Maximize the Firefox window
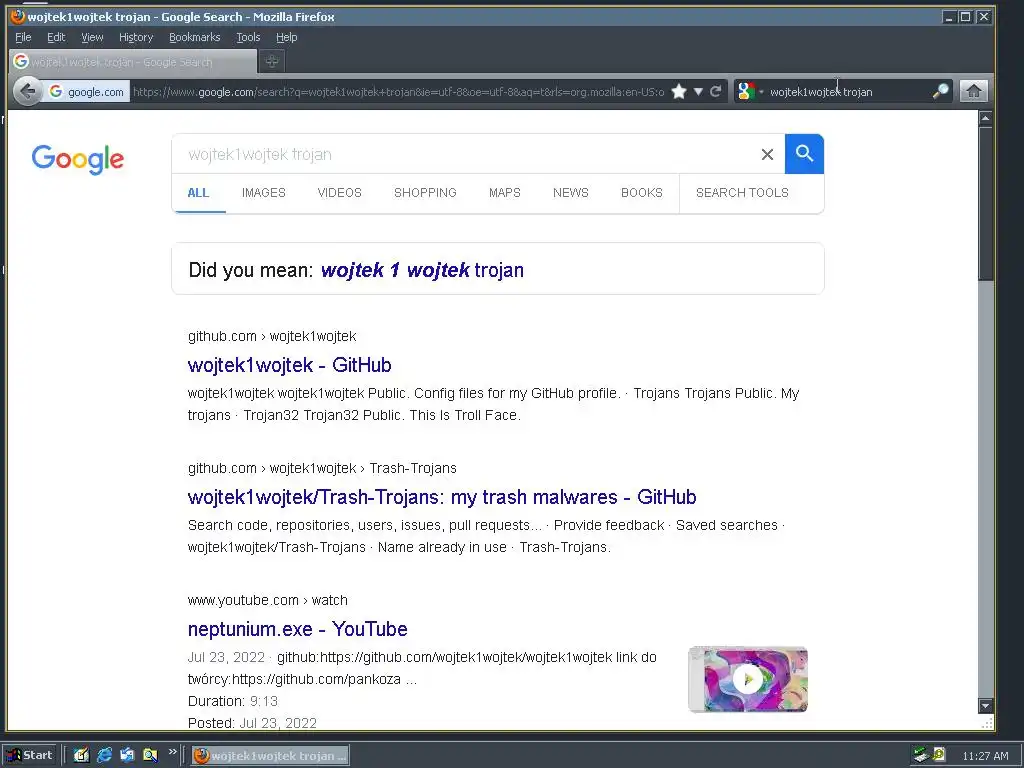The height and width of the screenshot is (768, 1024). tap(966, 17)
